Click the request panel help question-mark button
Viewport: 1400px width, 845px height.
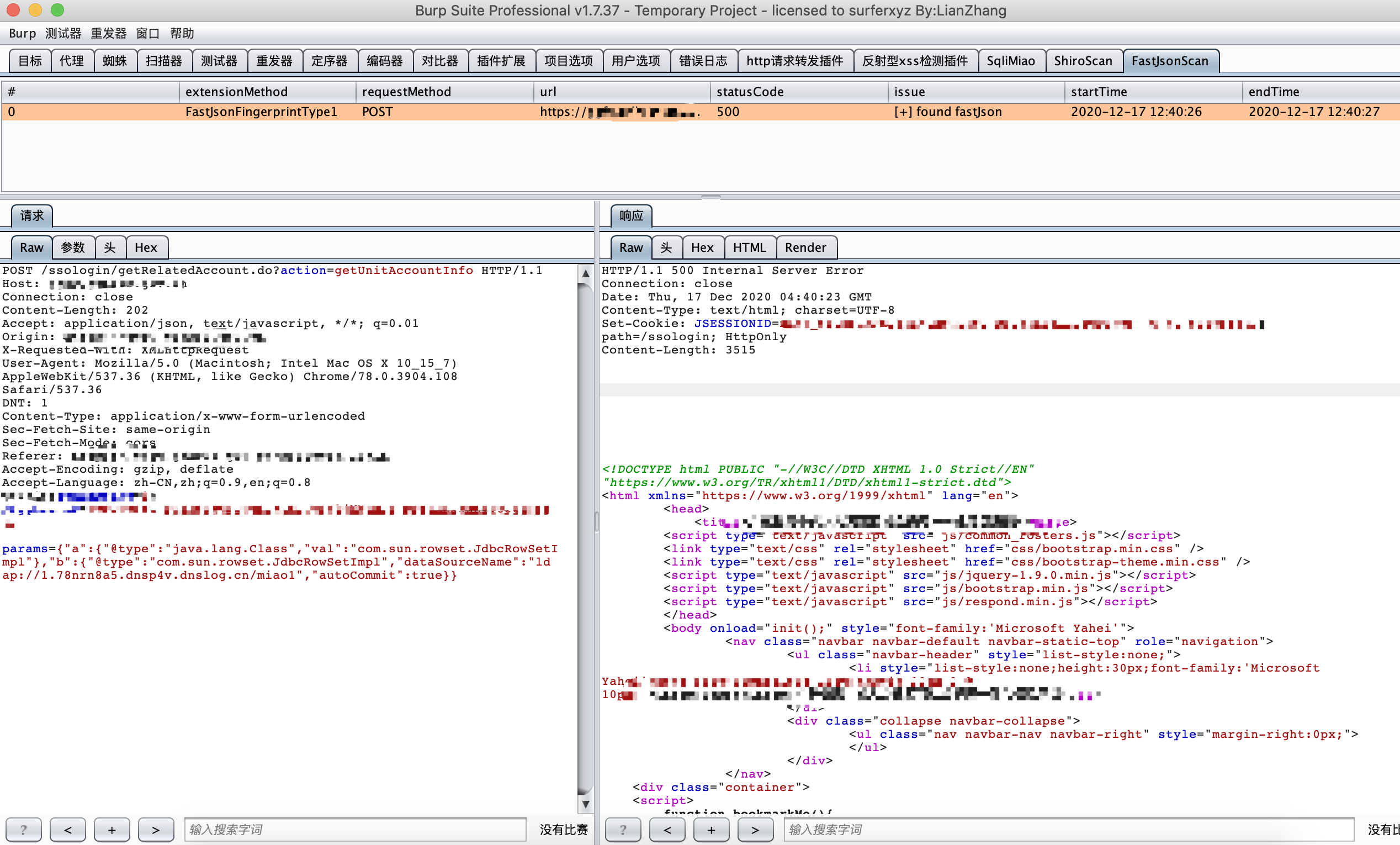click(23, 829)
